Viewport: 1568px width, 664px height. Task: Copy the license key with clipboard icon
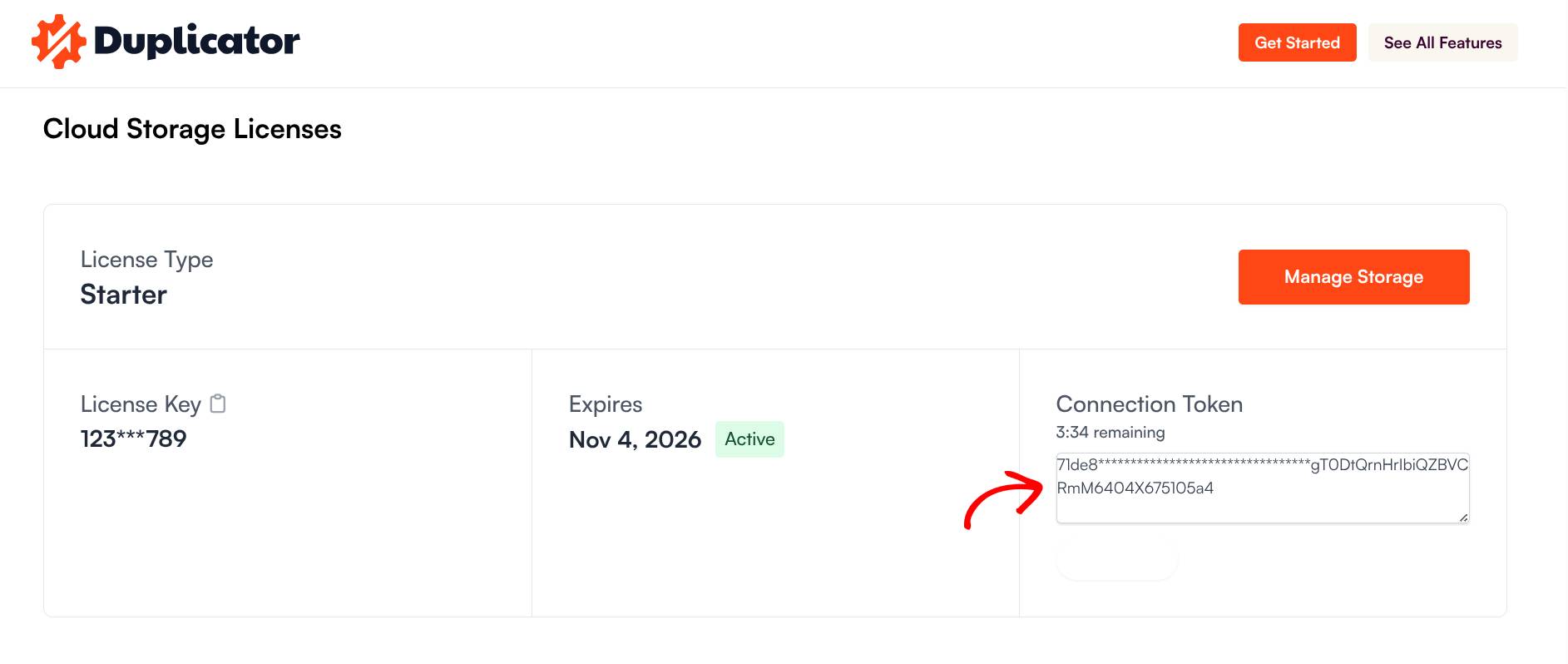pyautogui.click(x=218, y=404)
